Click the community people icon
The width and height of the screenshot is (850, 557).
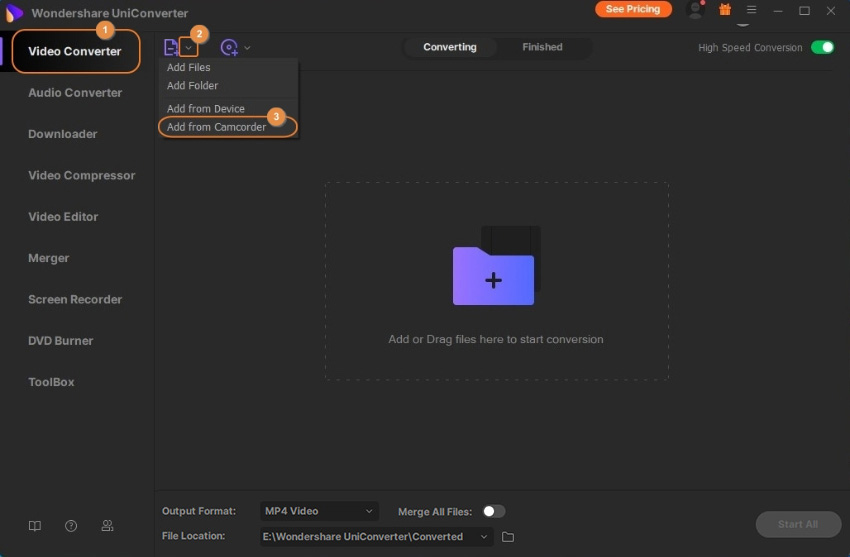107,526
